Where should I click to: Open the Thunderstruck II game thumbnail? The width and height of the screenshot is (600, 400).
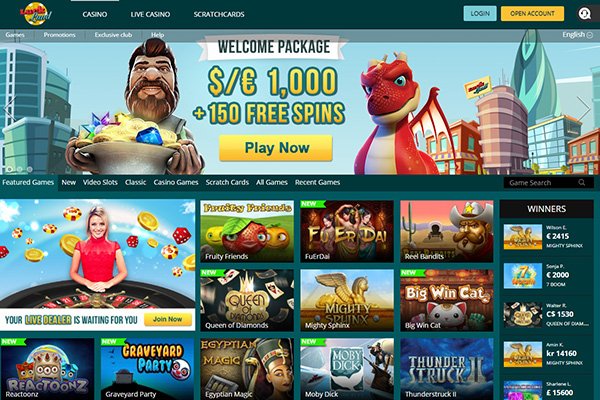pos(447,369)
